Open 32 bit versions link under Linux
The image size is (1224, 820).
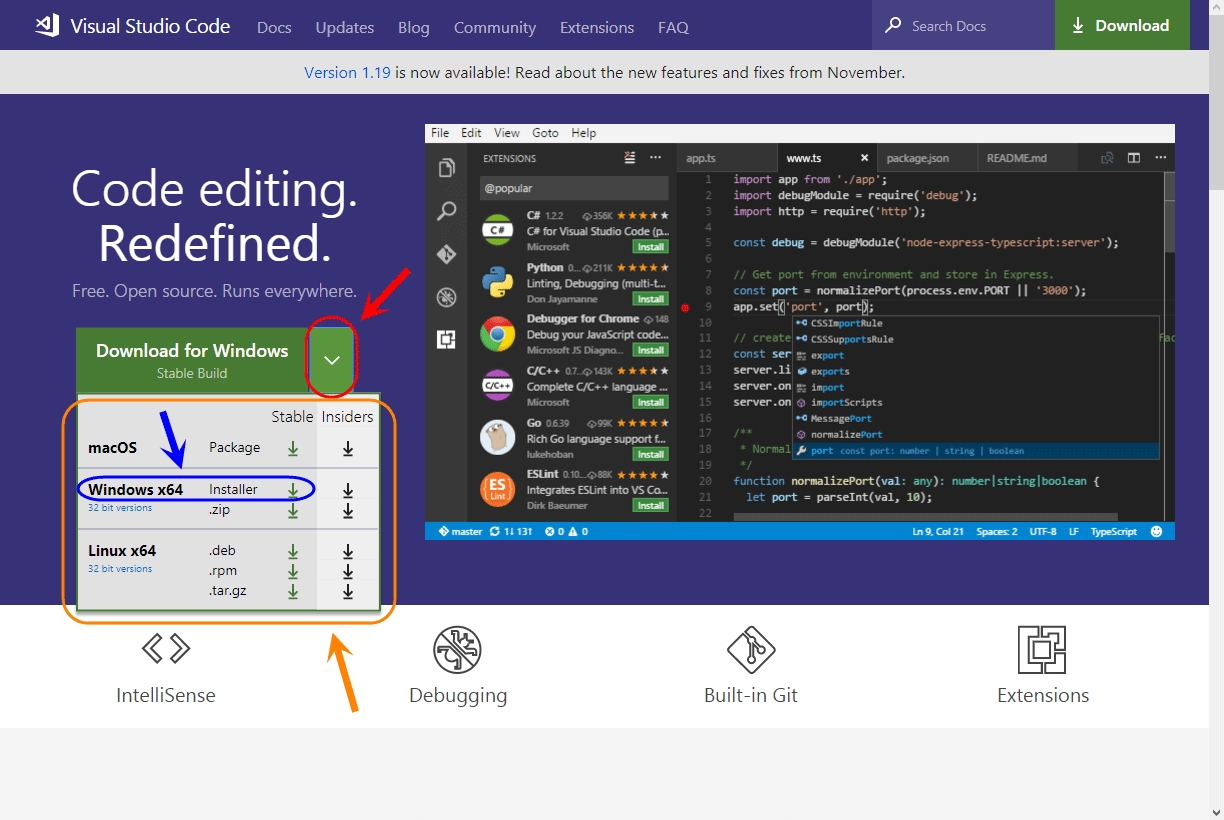pos(120,568)
